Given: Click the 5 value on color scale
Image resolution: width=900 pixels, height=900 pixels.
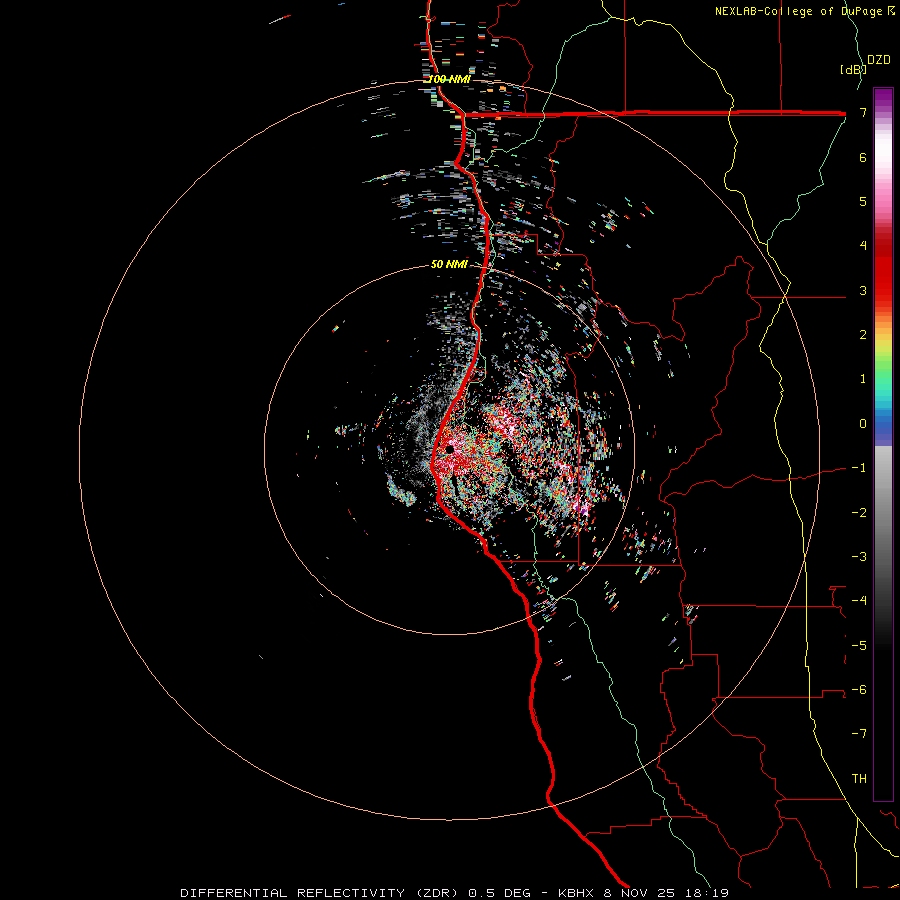Looking at the screenshot, I should [x=863, y=201].
